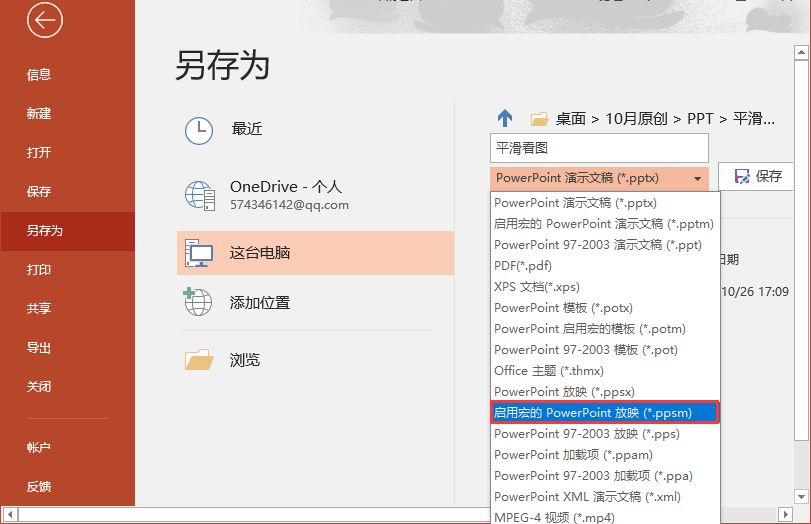Choose PowerPoint 97-2003 加载项 (*.ppa)

coord(605,476)
